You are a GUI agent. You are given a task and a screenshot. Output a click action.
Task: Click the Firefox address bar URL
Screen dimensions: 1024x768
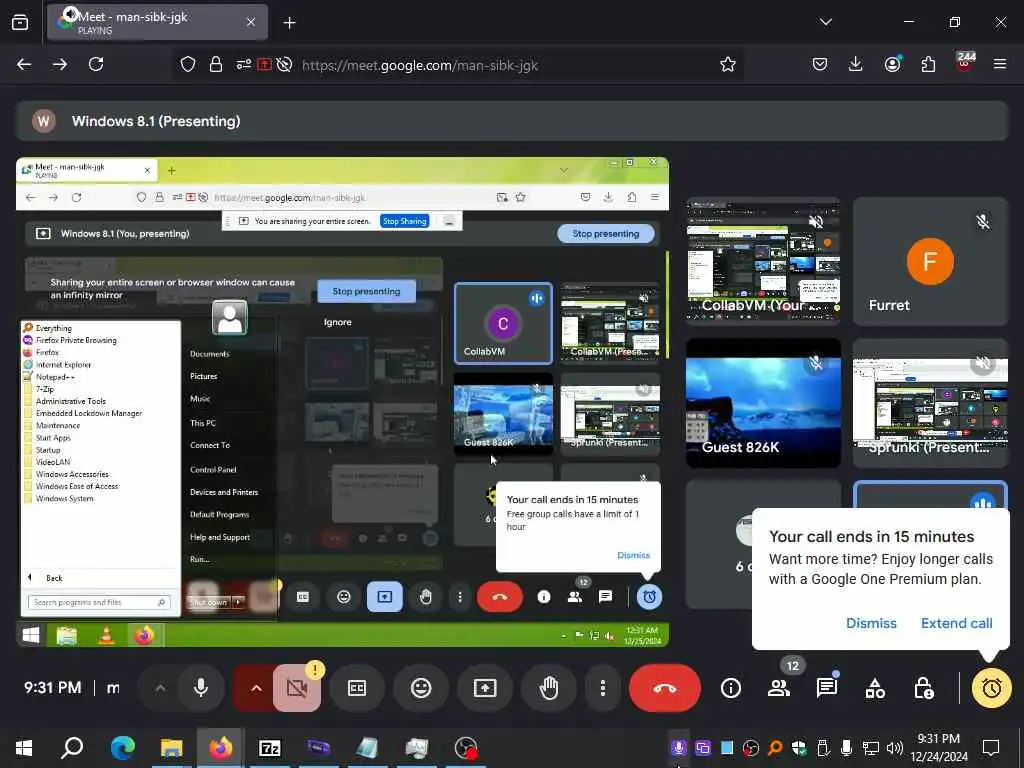(x=420, y=65)
